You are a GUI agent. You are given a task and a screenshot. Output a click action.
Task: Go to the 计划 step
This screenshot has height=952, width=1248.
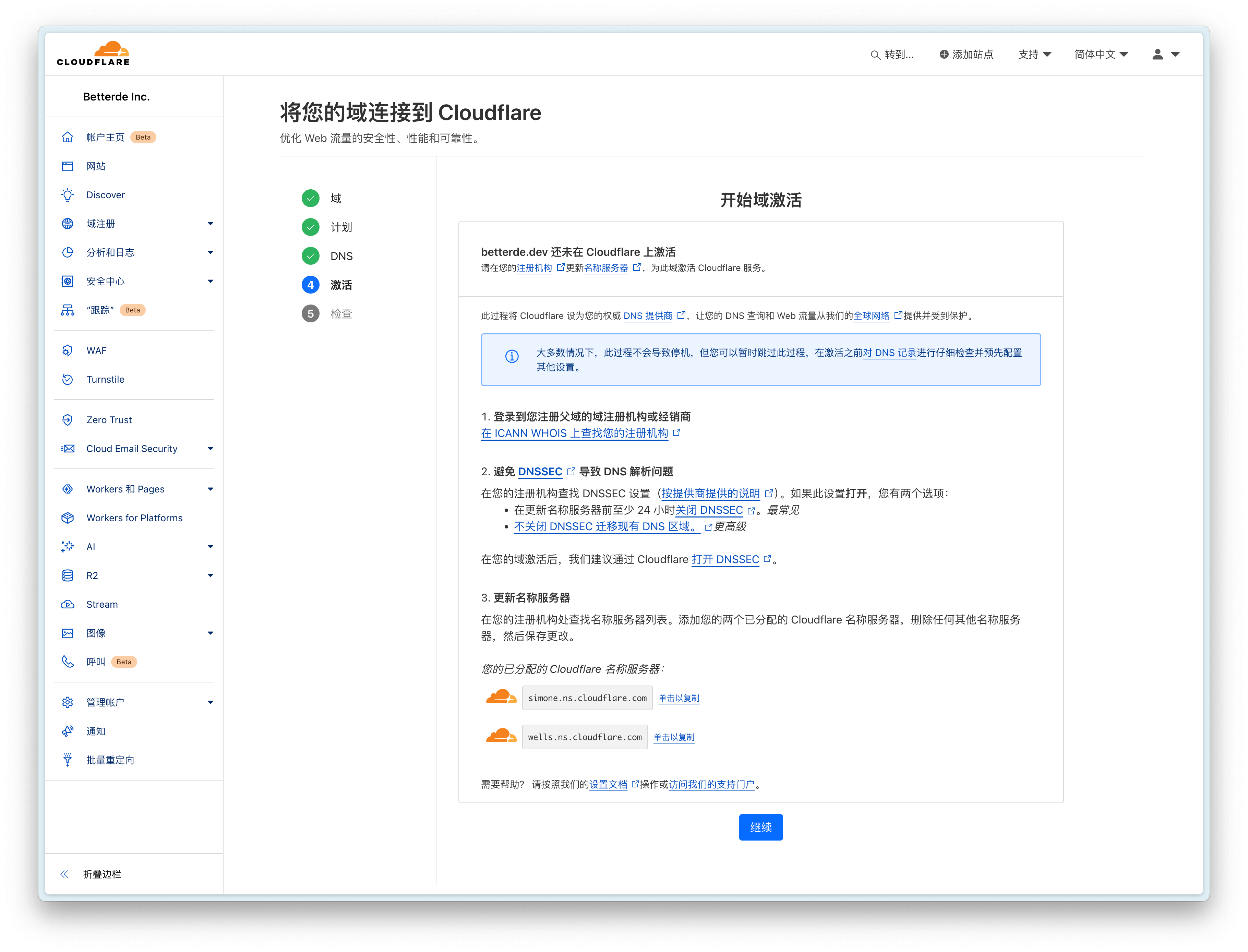[x=327, y=227]
